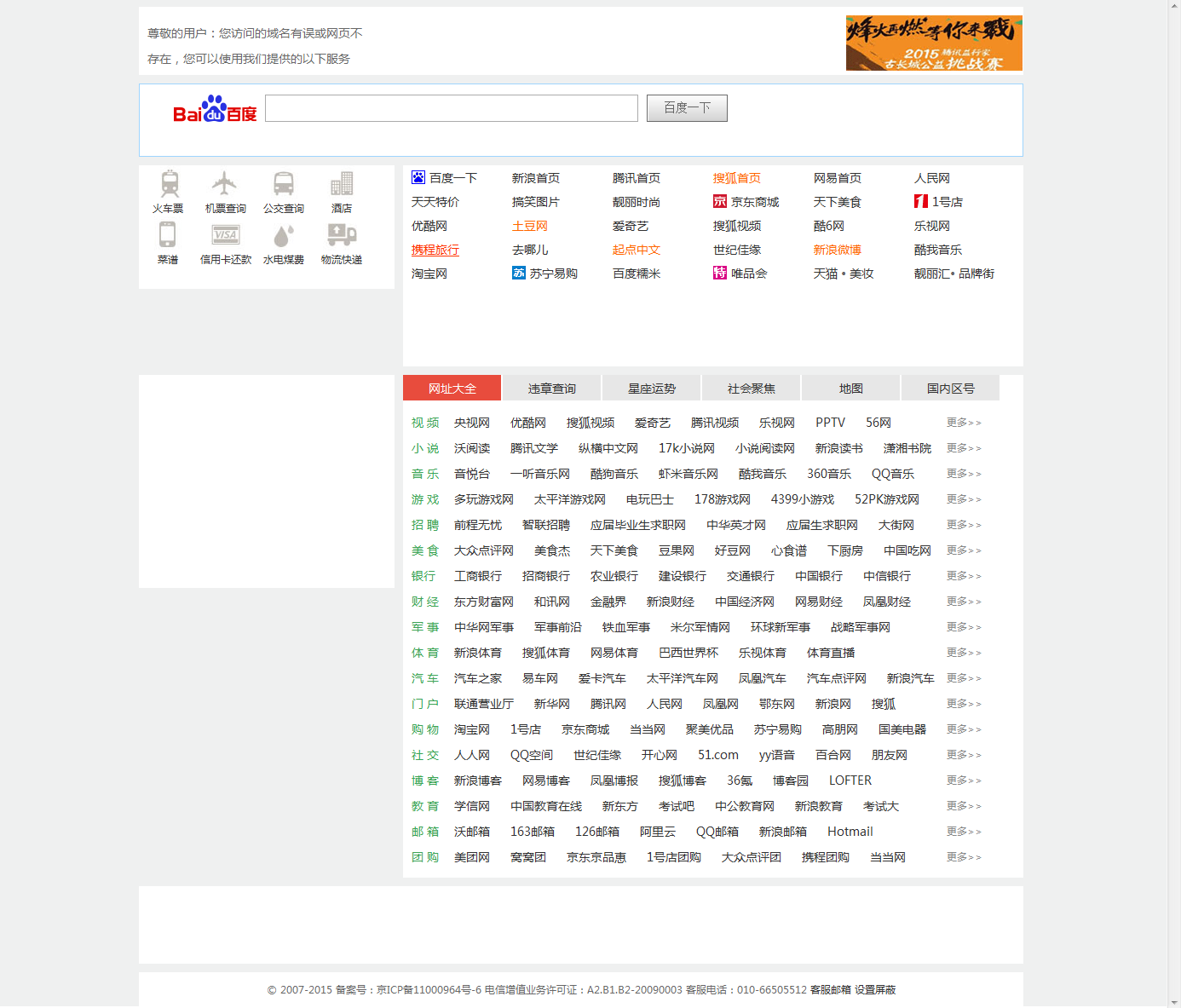Expand 更多 in the 购物 row
Image resolution: width=1181 pixels, height=1008 pixels.
pos(964,729)
